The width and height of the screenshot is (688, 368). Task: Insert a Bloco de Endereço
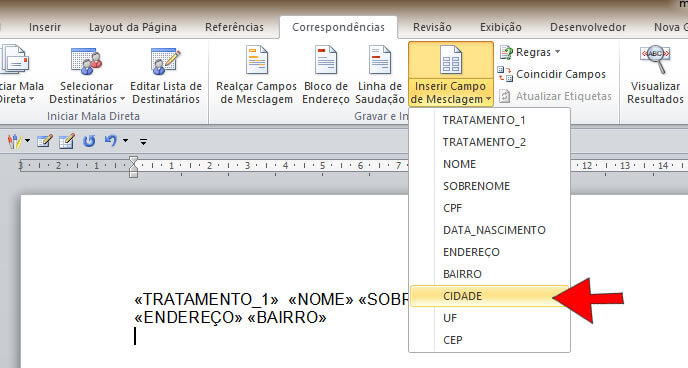(x=326, y=75)
